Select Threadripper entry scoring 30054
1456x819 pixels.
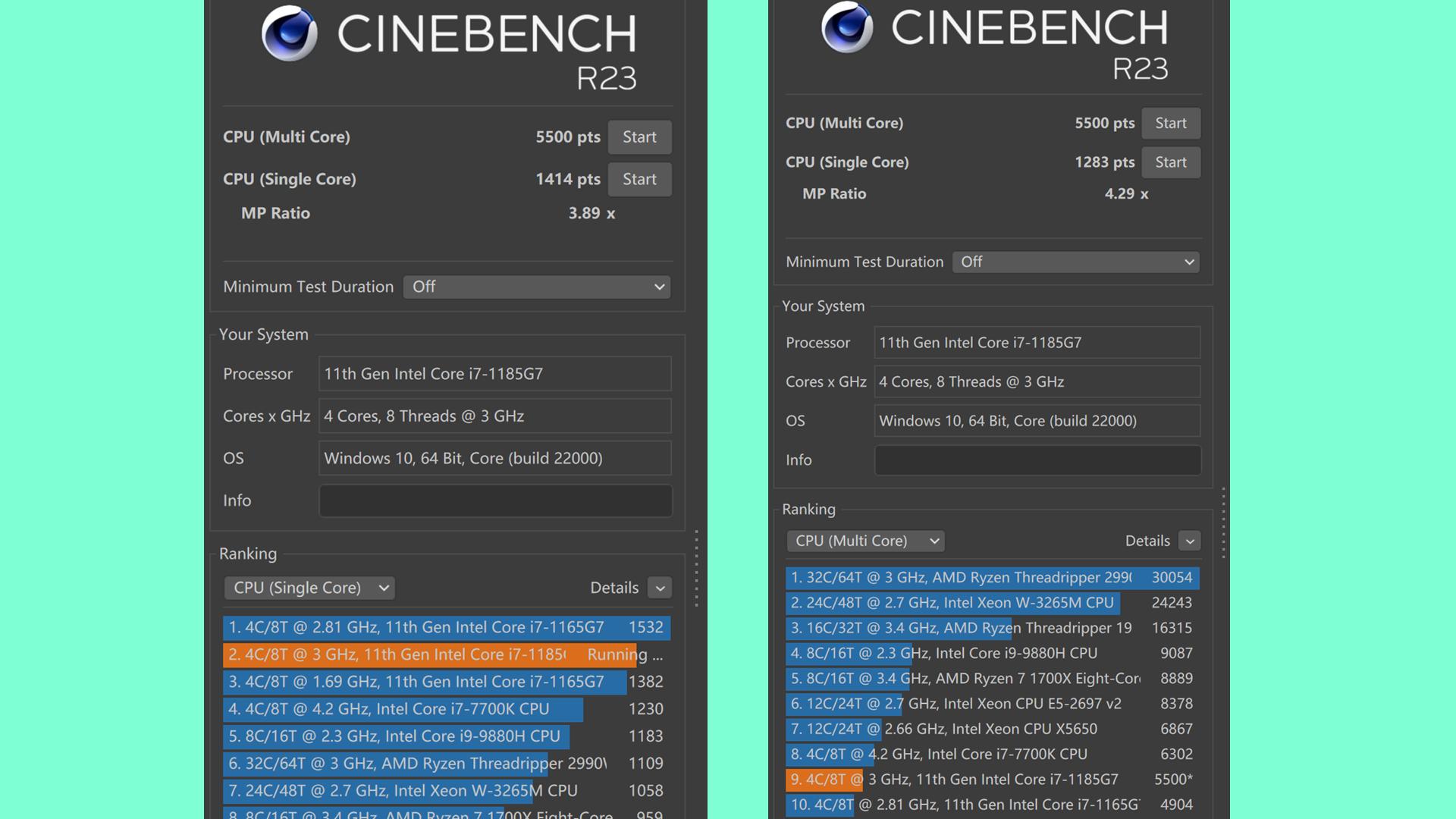pos(992,577)
